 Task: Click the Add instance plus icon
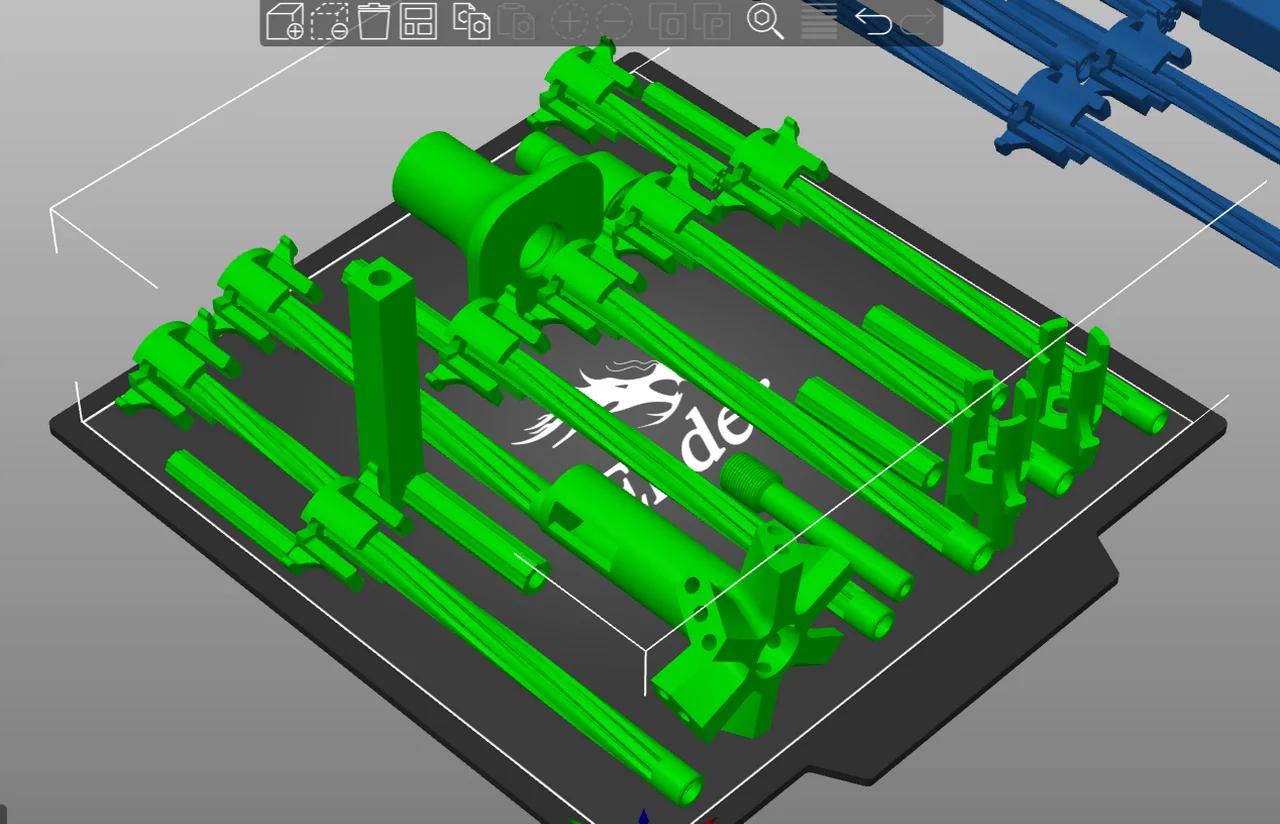pyautogui.click(x=569, y=21)
